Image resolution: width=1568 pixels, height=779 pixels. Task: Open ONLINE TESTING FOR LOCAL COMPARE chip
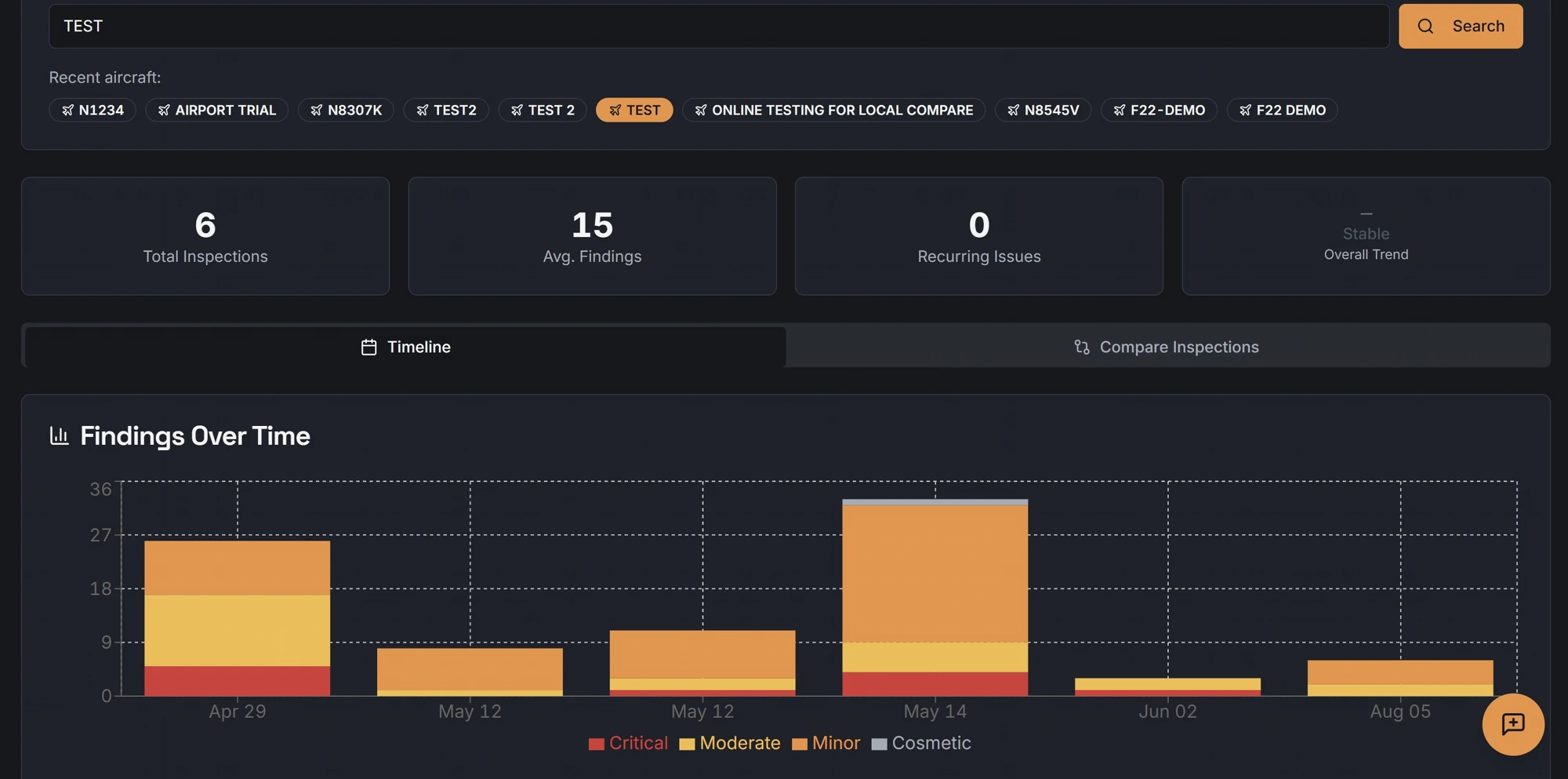pyautogui.click(x=834, y=110)
